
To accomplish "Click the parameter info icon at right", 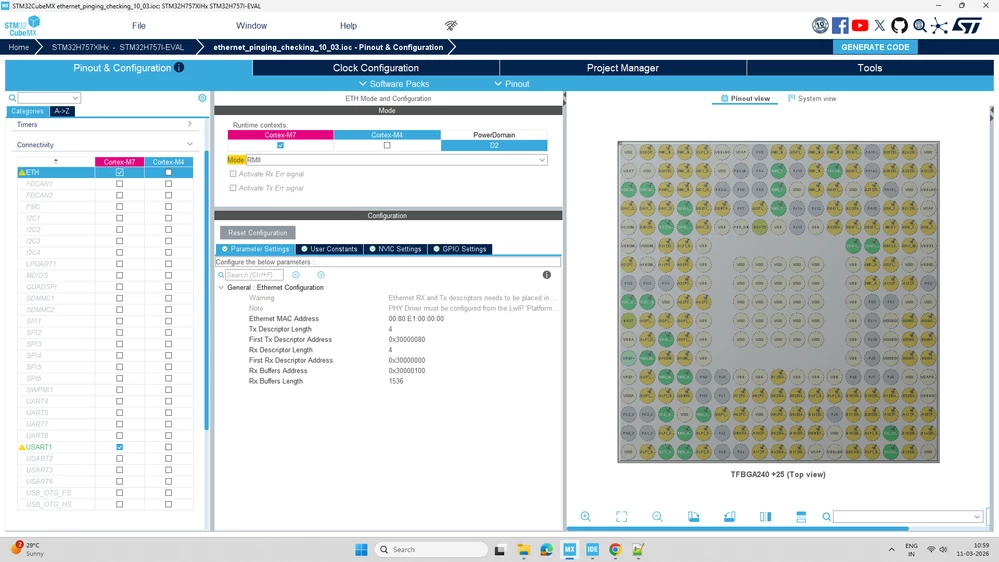I will (547, 275).
